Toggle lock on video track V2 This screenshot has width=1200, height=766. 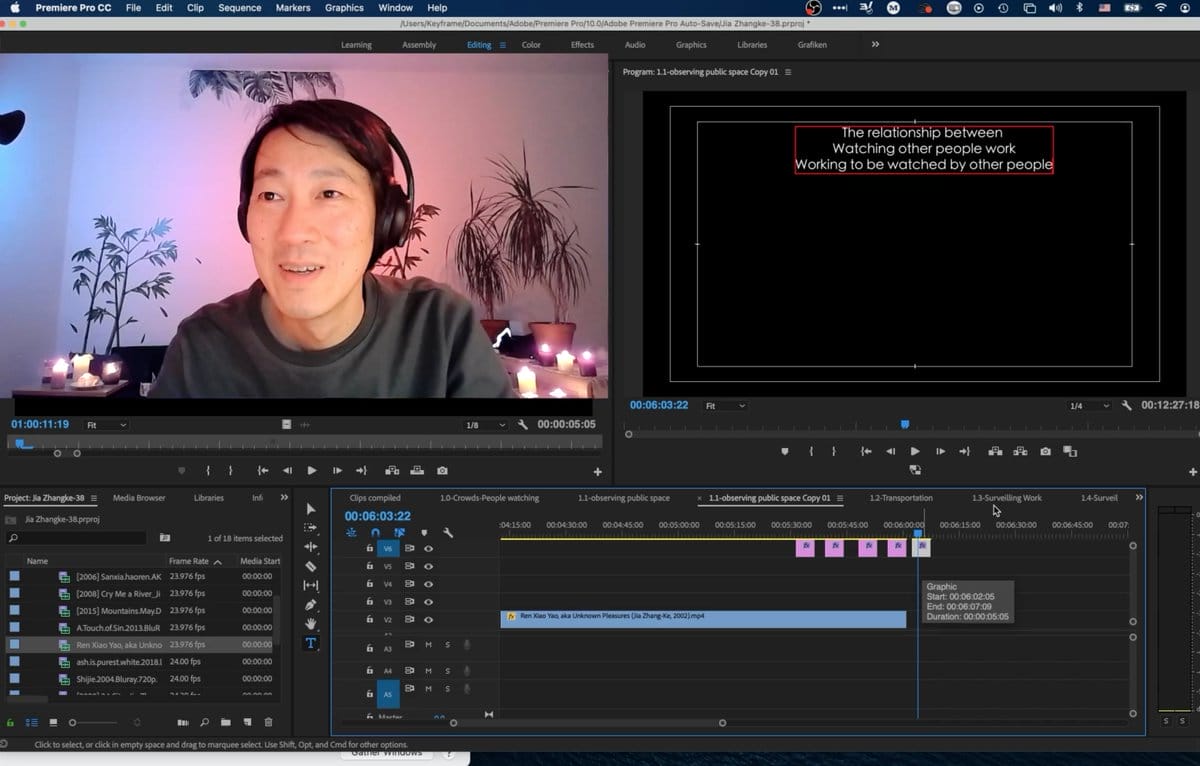(x=369, y=620)
